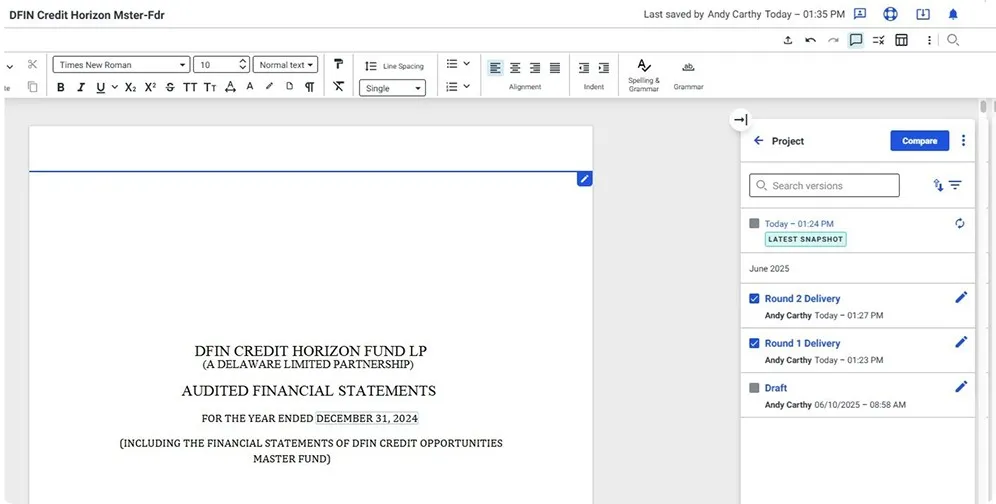Open the Single line spacing dropdown

pos(392,88)
